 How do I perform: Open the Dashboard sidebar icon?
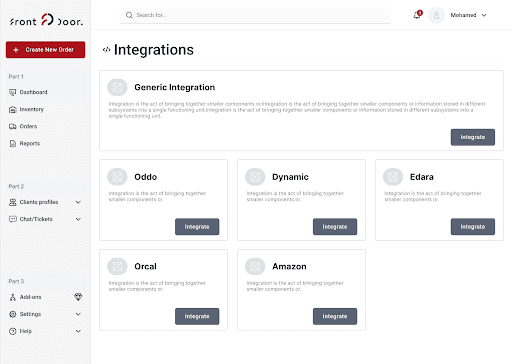coord(13,92)
